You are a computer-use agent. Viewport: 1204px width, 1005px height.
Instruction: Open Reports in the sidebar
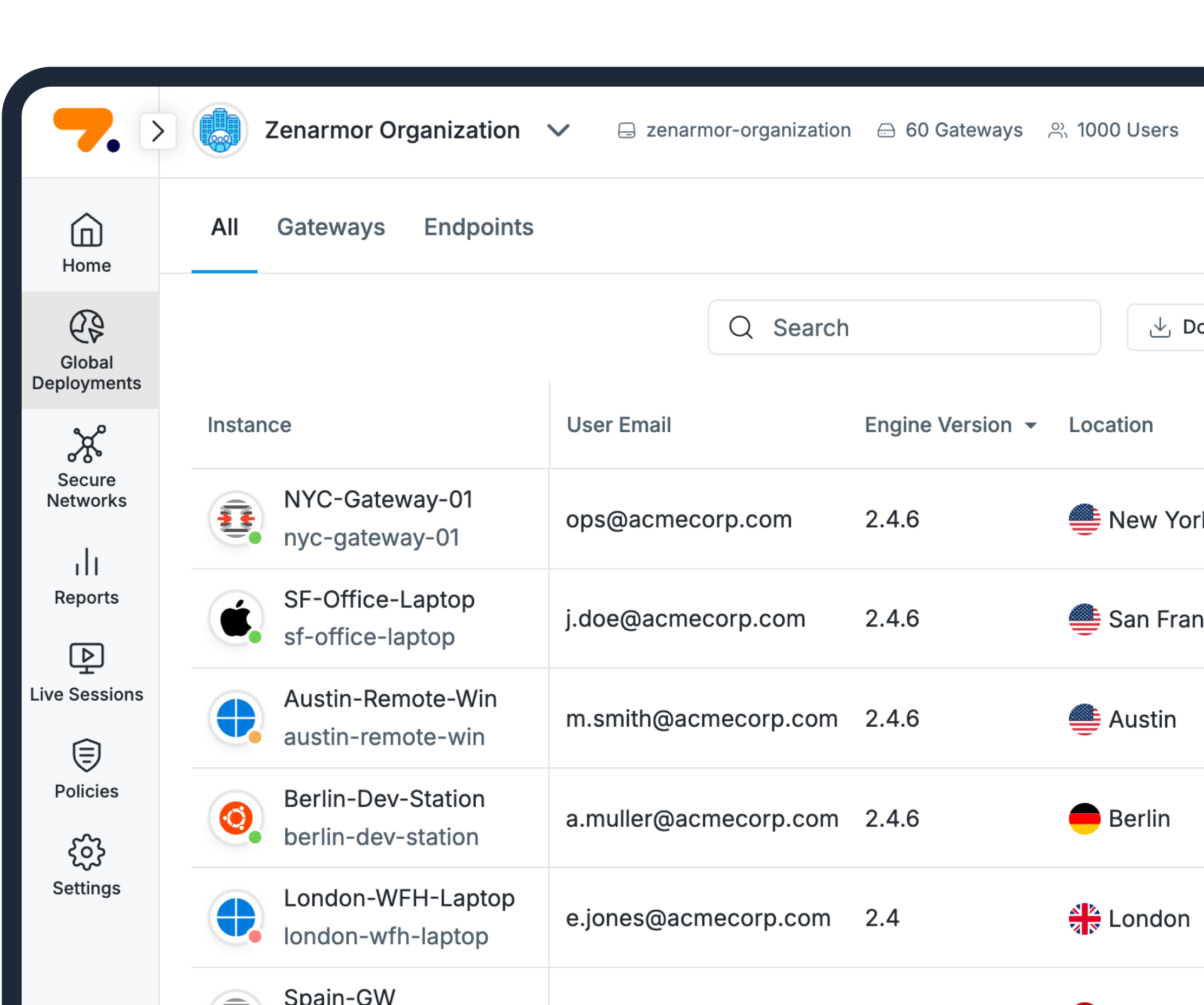coord(87,576)
